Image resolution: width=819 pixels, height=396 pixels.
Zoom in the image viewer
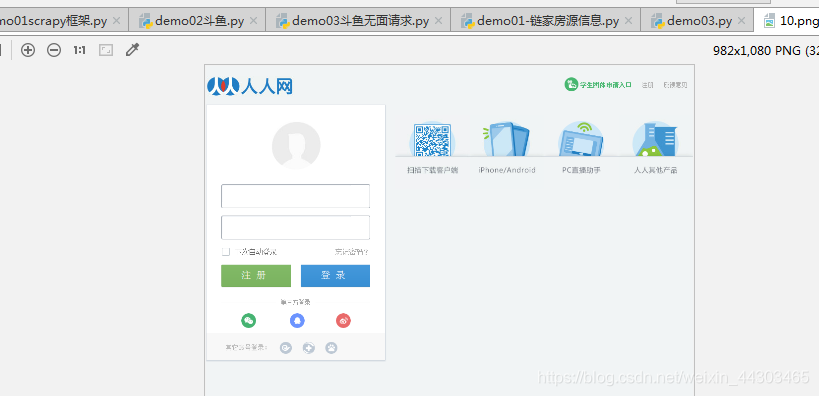[x=28, y=50]
